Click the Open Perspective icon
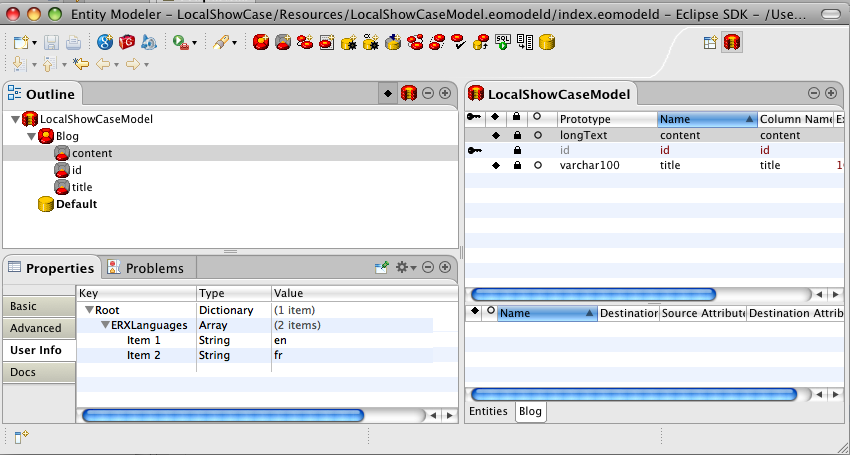 point(710,42)
